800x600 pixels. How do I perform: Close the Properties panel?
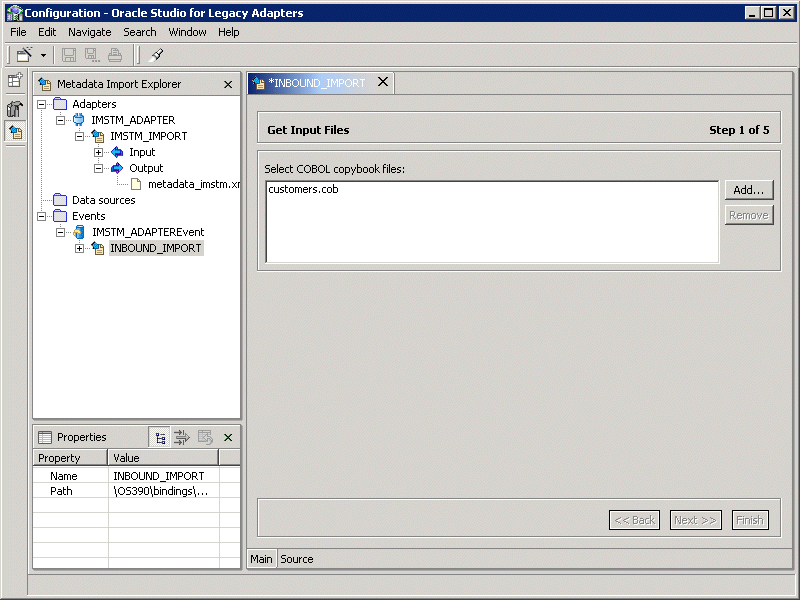[x=228, y=438]
